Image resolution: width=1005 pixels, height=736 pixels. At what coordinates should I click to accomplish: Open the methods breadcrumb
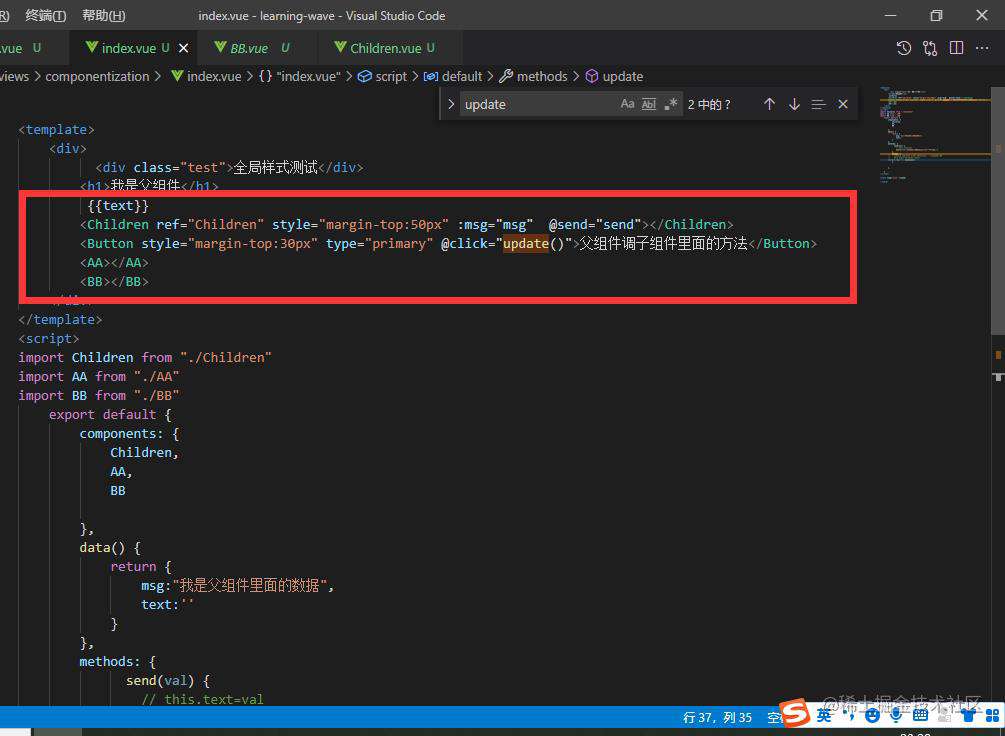pos(533,76)
